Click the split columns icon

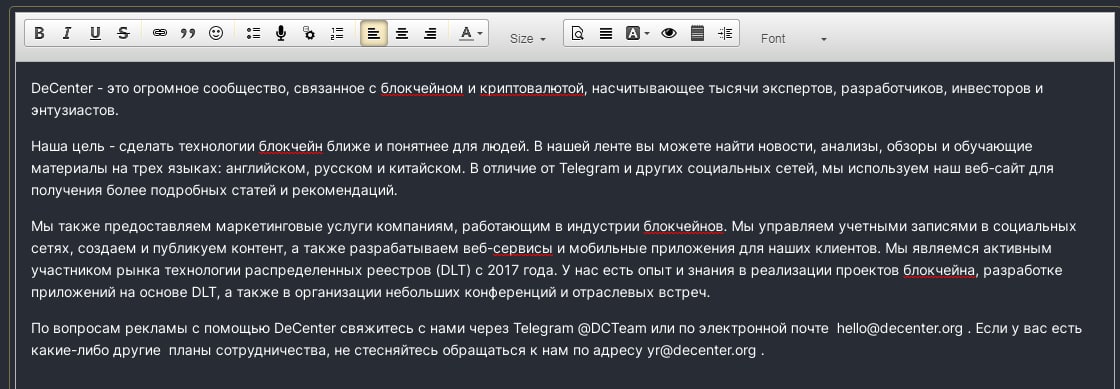click(x=725, y=34)
